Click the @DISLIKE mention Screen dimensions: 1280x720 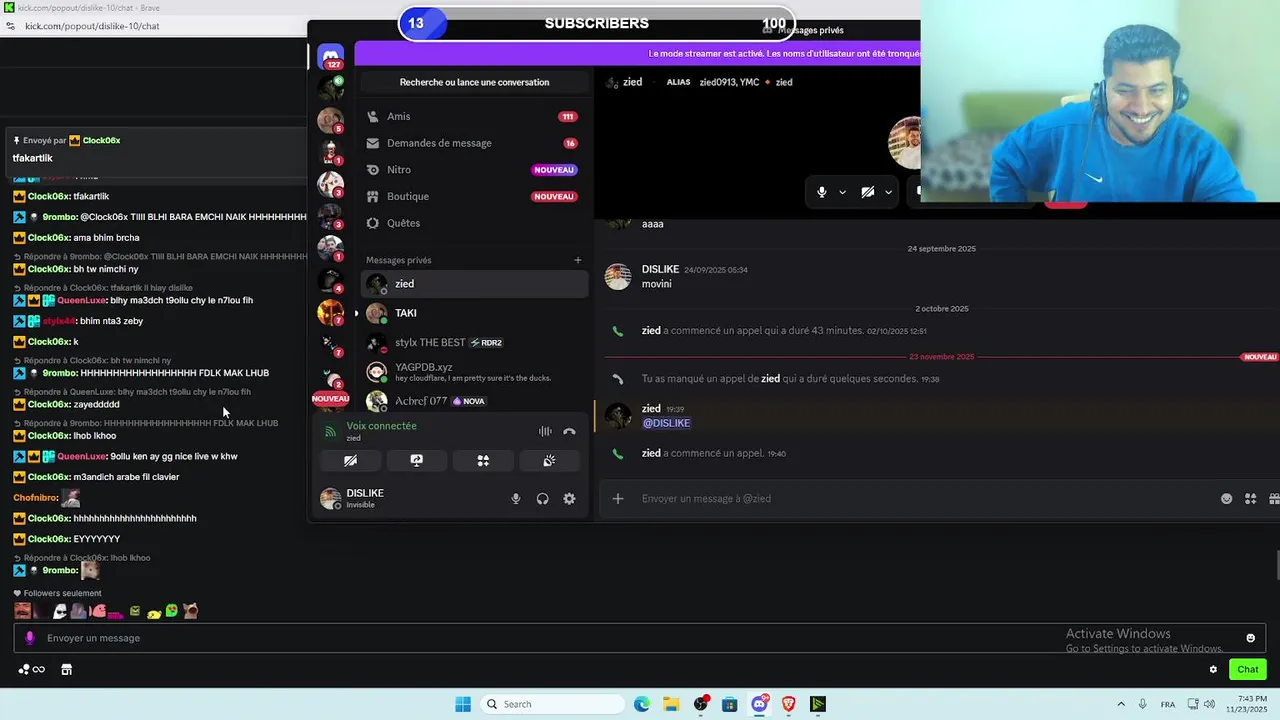point(666,423)
